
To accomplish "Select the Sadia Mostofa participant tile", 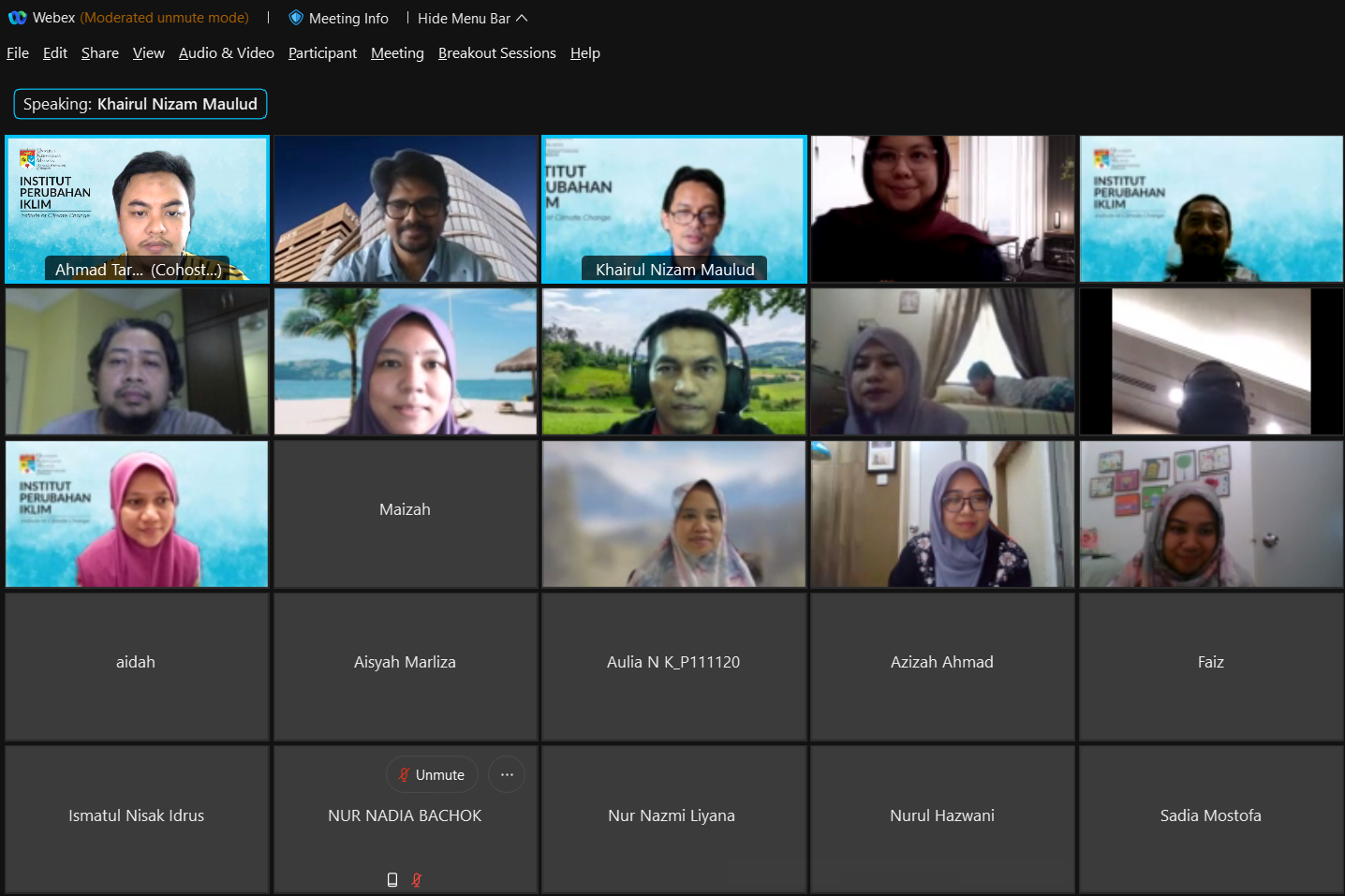I will [x=1210, y=819].
